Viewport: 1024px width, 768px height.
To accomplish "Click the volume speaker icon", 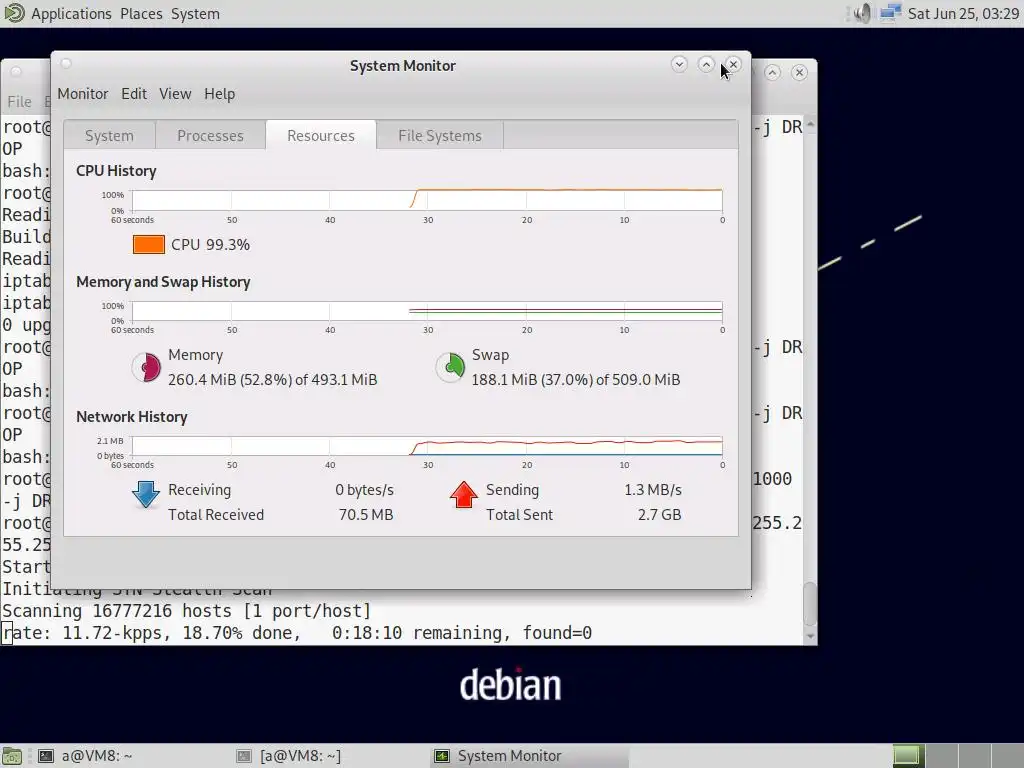I will (x=862, y=13).
